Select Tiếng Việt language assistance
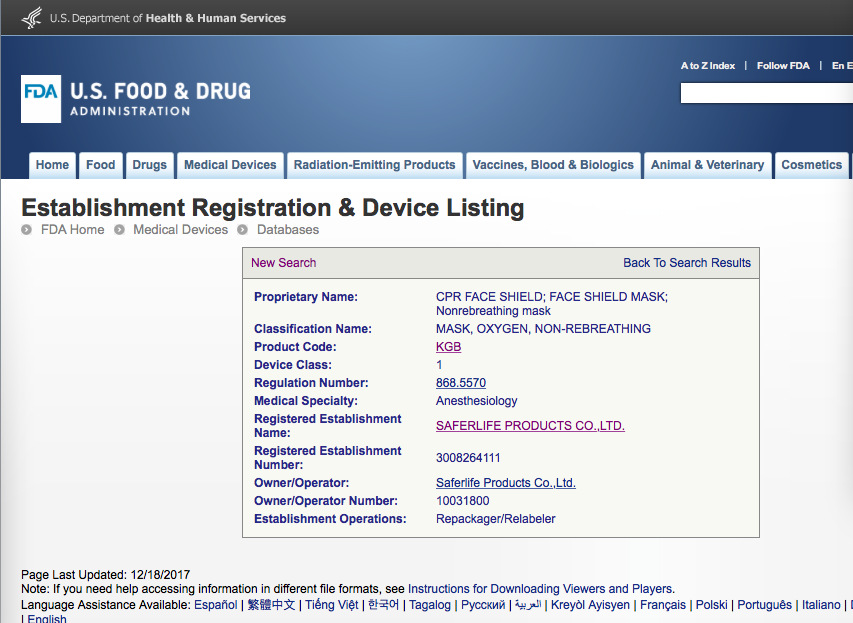This screenshot has height=623, width=853. pos(331,605)
